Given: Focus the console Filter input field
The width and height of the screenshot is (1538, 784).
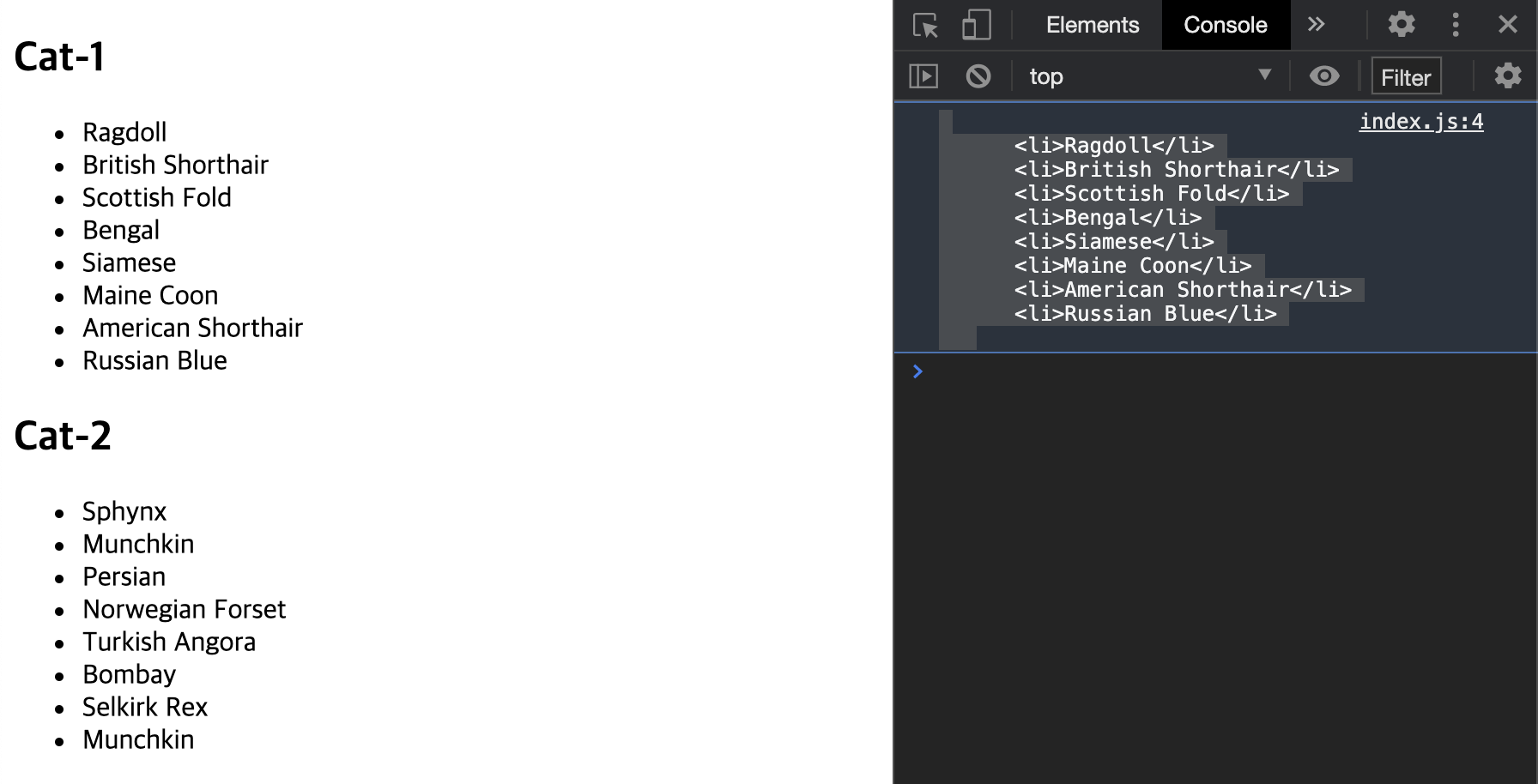Looking at the screenshot, I should [x=1406, y=77].
